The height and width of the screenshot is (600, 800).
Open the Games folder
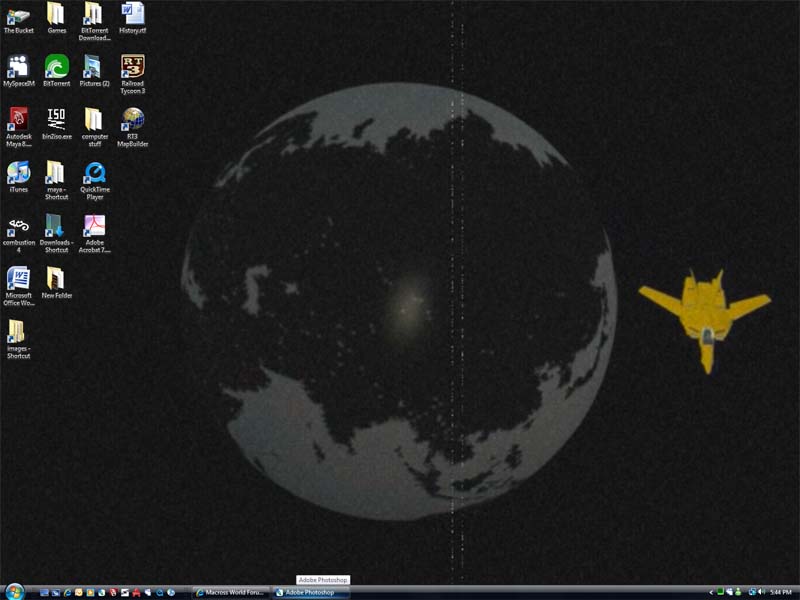pos(57,19)
